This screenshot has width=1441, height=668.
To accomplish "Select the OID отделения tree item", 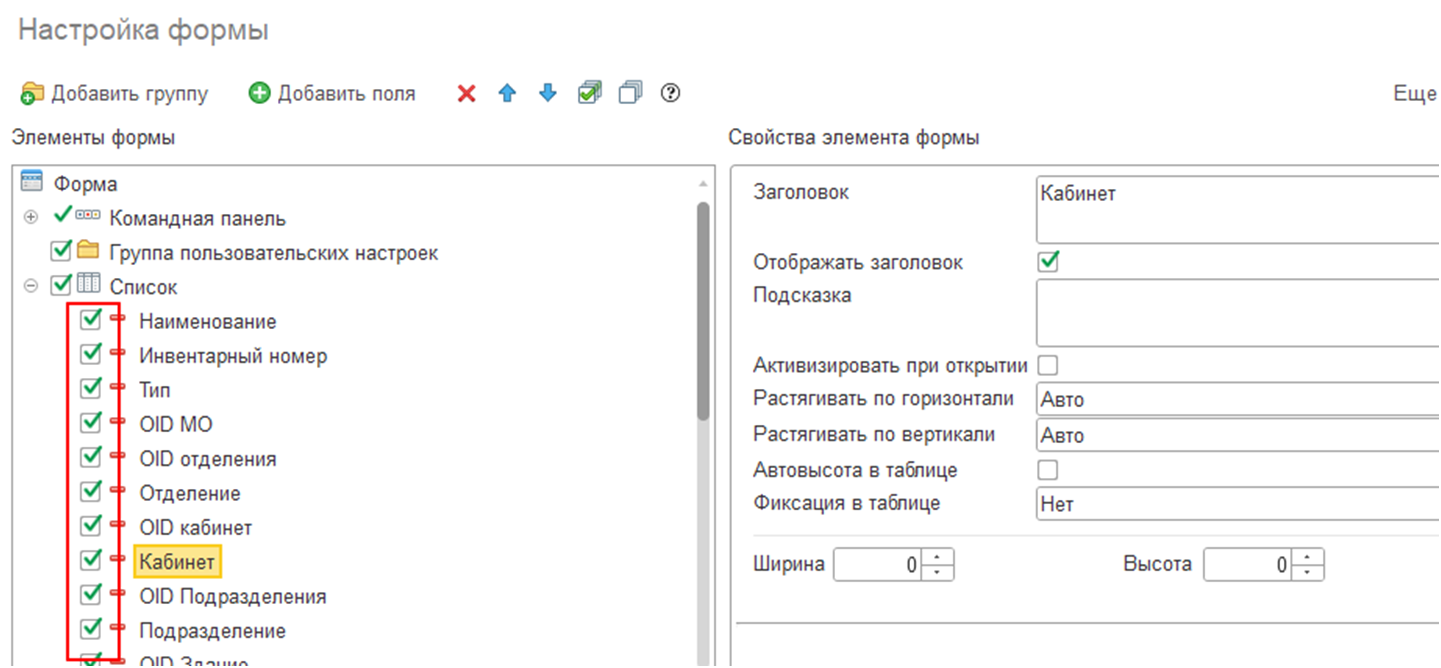I will 207,459.
